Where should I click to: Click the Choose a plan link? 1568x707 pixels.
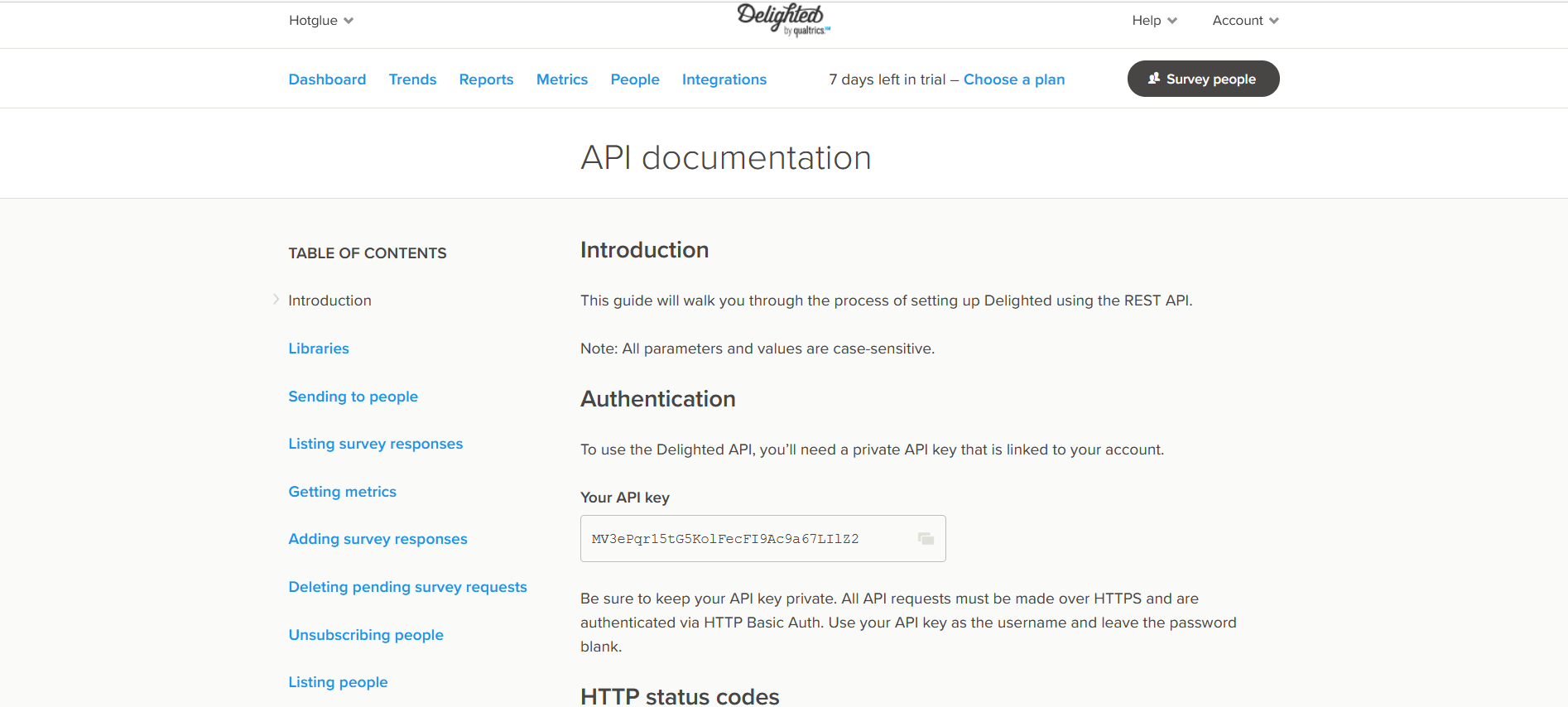[x=1014, y=79]
